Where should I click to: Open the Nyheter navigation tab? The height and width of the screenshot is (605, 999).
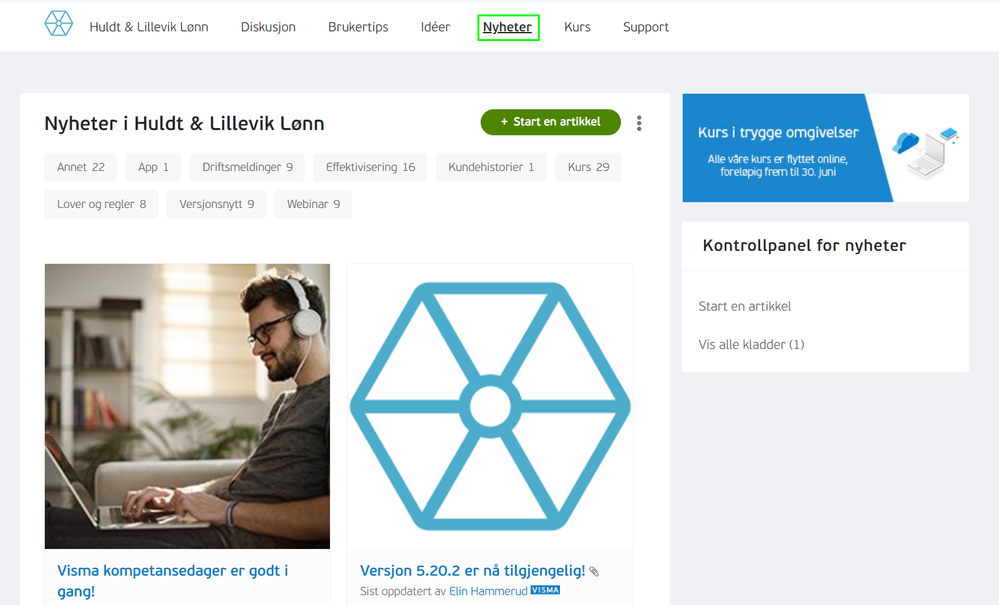coord(508,27)
